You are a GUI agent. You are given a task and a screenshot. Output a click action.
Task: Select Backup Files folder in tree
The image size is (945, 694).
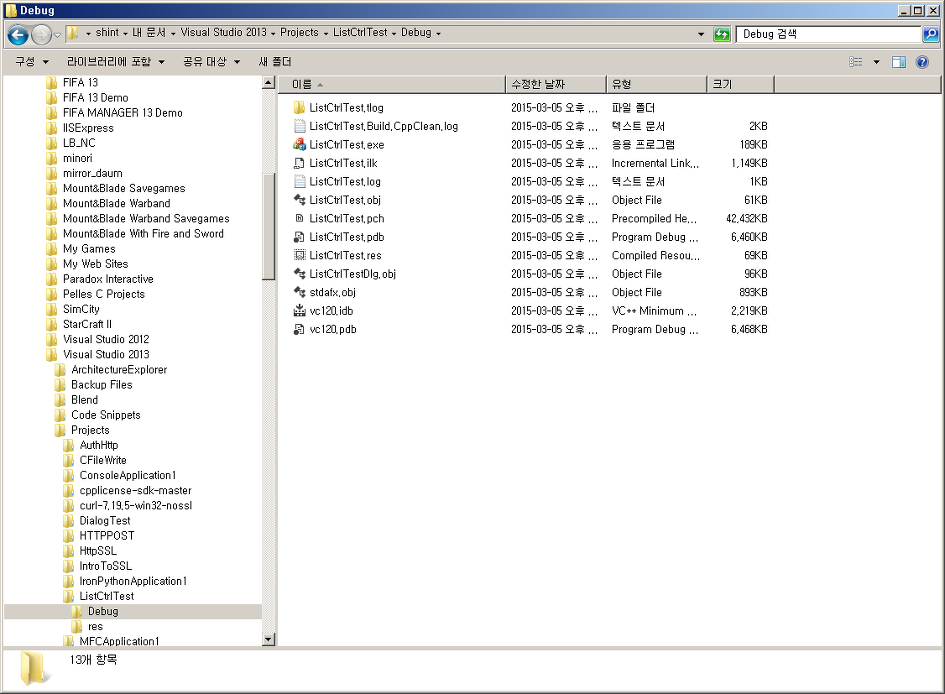tap(102, 385)
